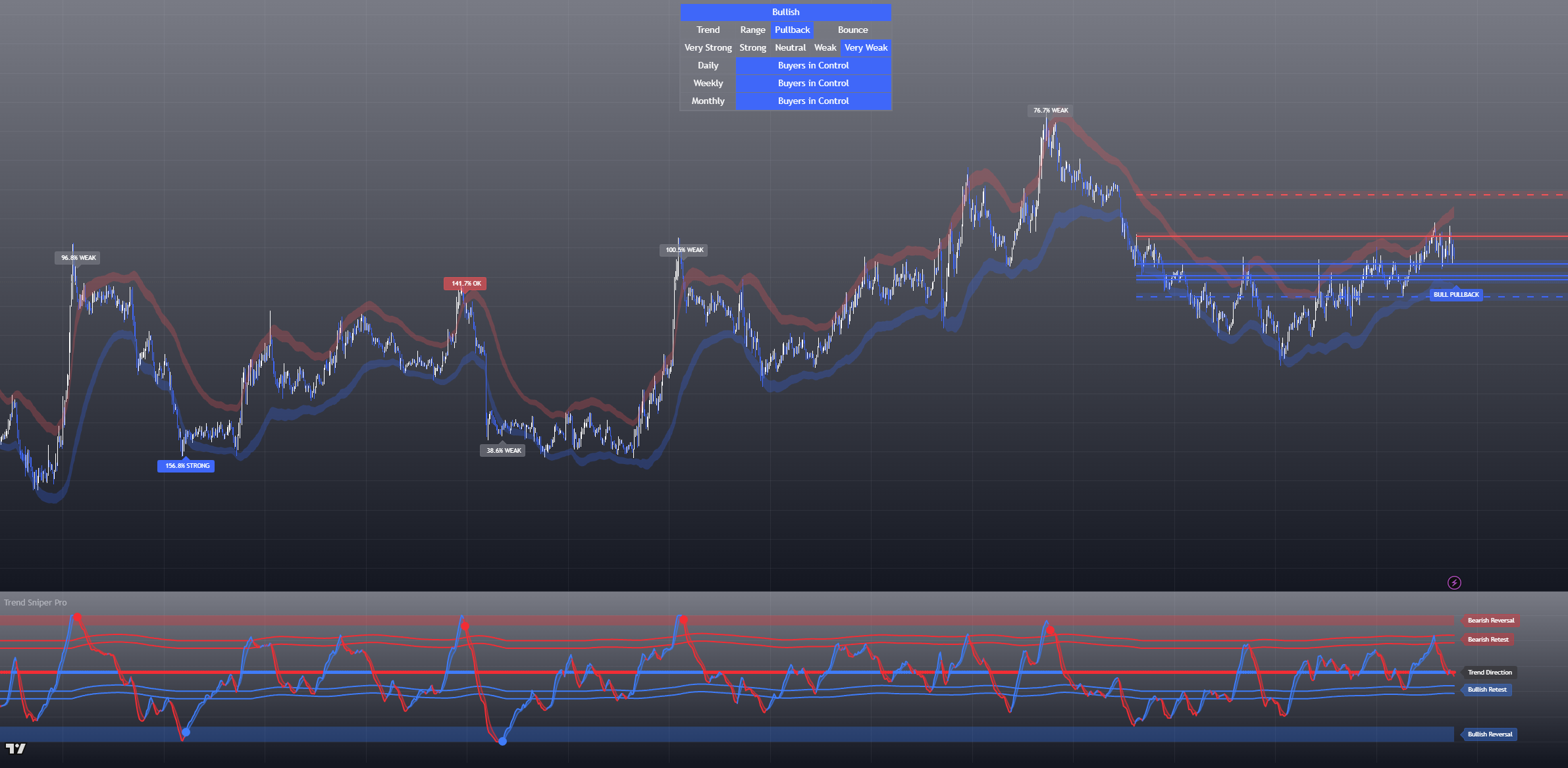Click the Bullish Reversal oscillator tag

(1489, 734)
